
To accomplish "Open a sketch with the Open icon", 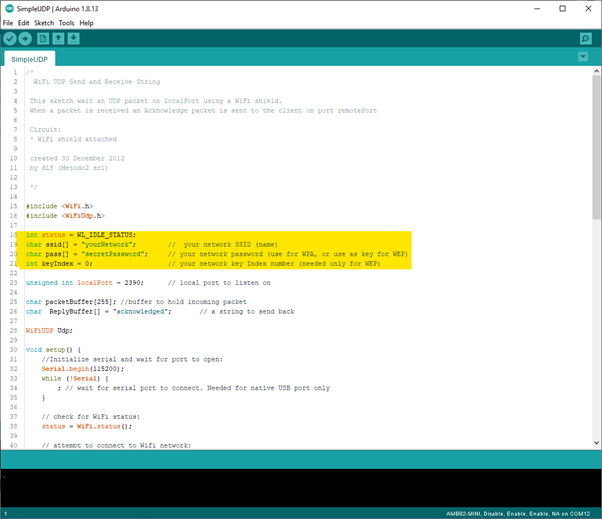I will [58, 38].
